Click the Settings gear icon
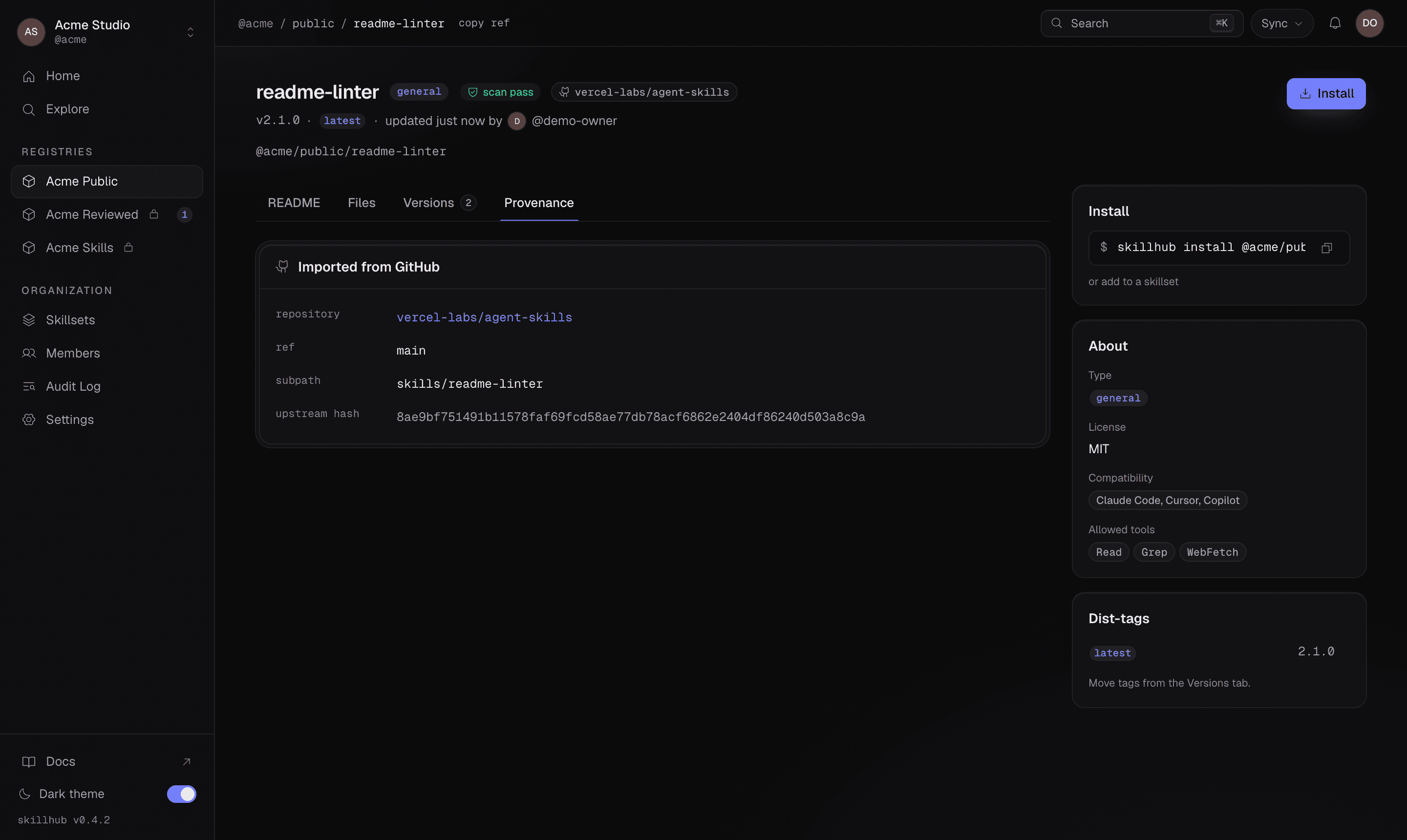Screen dimensions: 1407x840 click(x=29, y=420)
